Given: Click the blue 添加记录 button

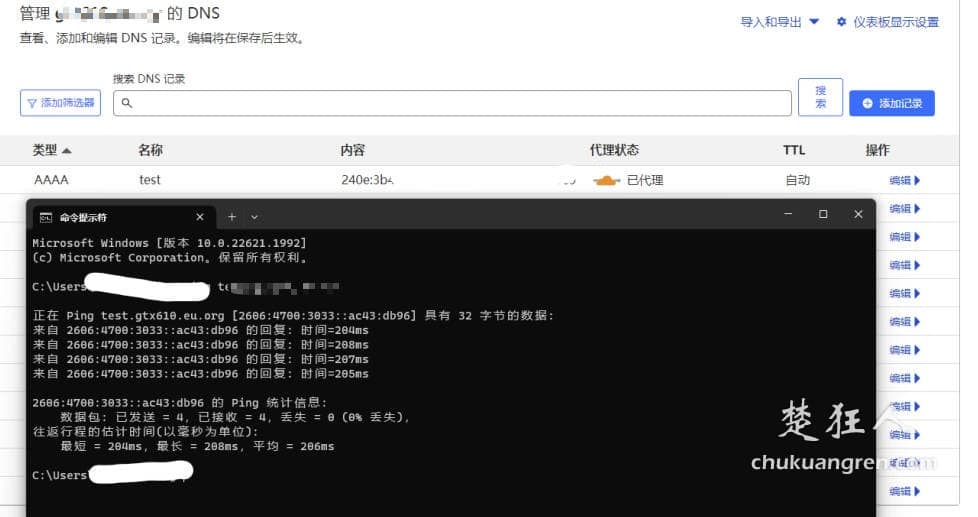Looking at the screenshot, I should pyautogui.click(x=892, y=103).
